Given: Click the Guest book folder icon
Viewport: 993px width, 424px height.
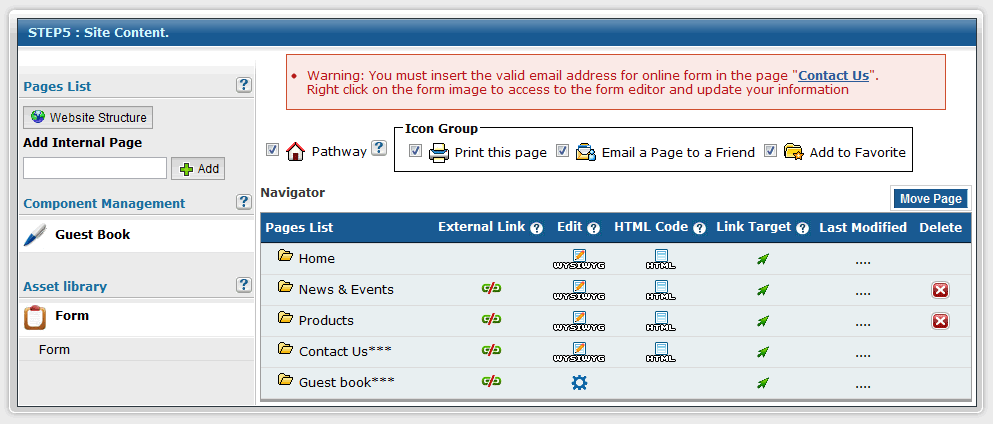Looking at the screenshot, I should (x=286, y=380).
